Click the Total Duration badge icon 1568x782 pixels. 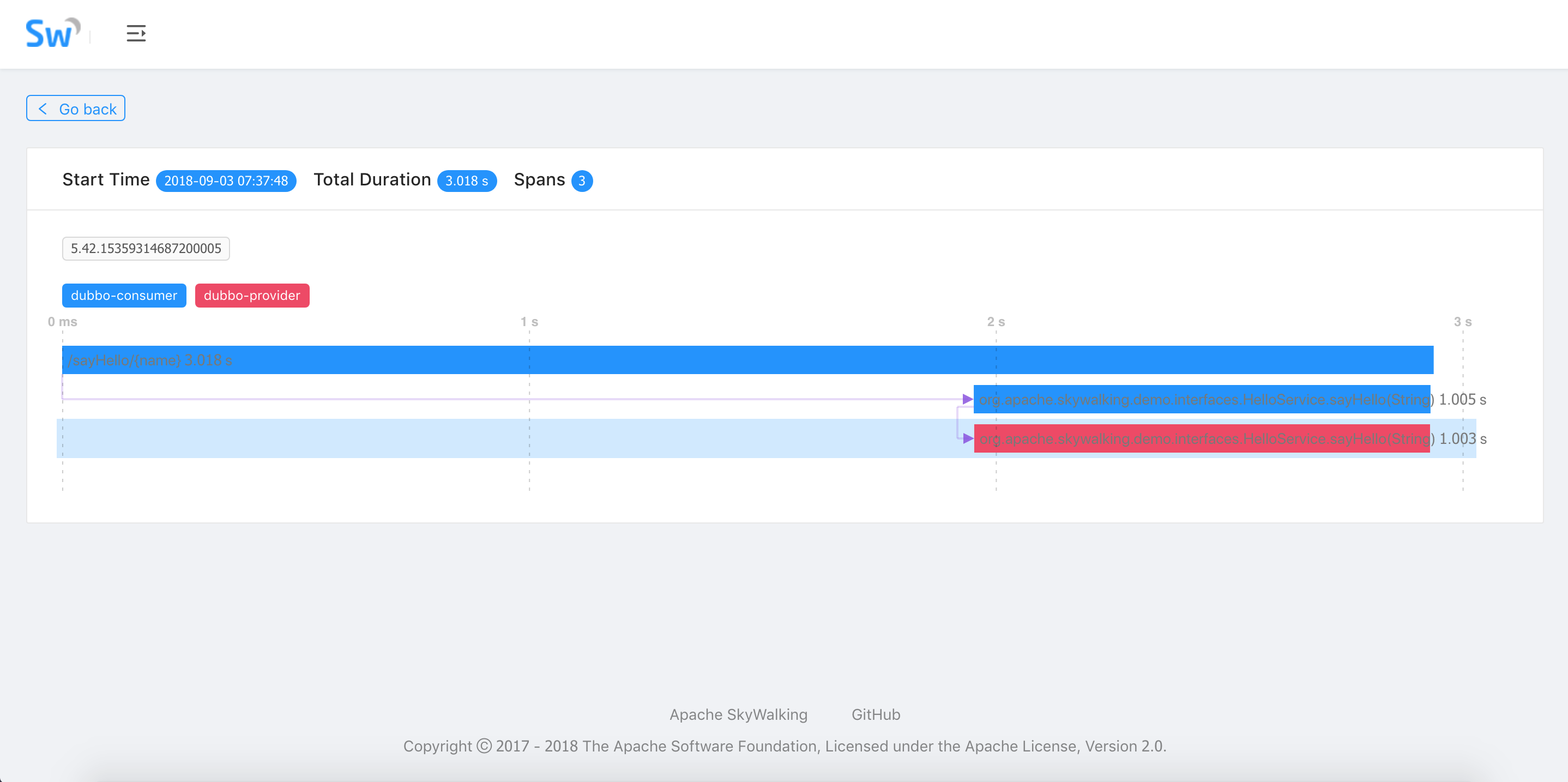[467, 180]
